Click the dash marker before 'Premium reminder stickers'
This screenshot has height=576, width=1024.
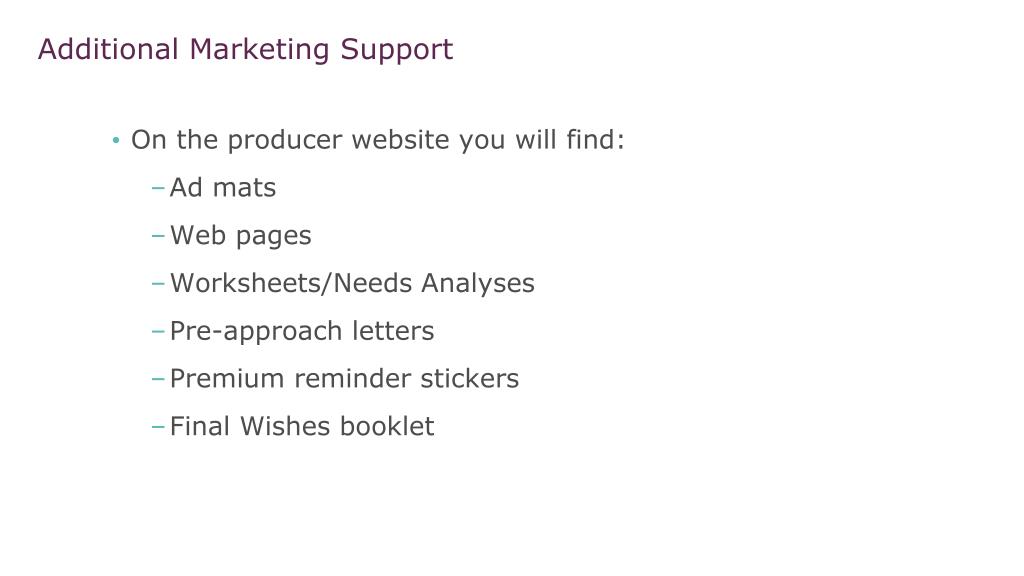click(157, 379)
